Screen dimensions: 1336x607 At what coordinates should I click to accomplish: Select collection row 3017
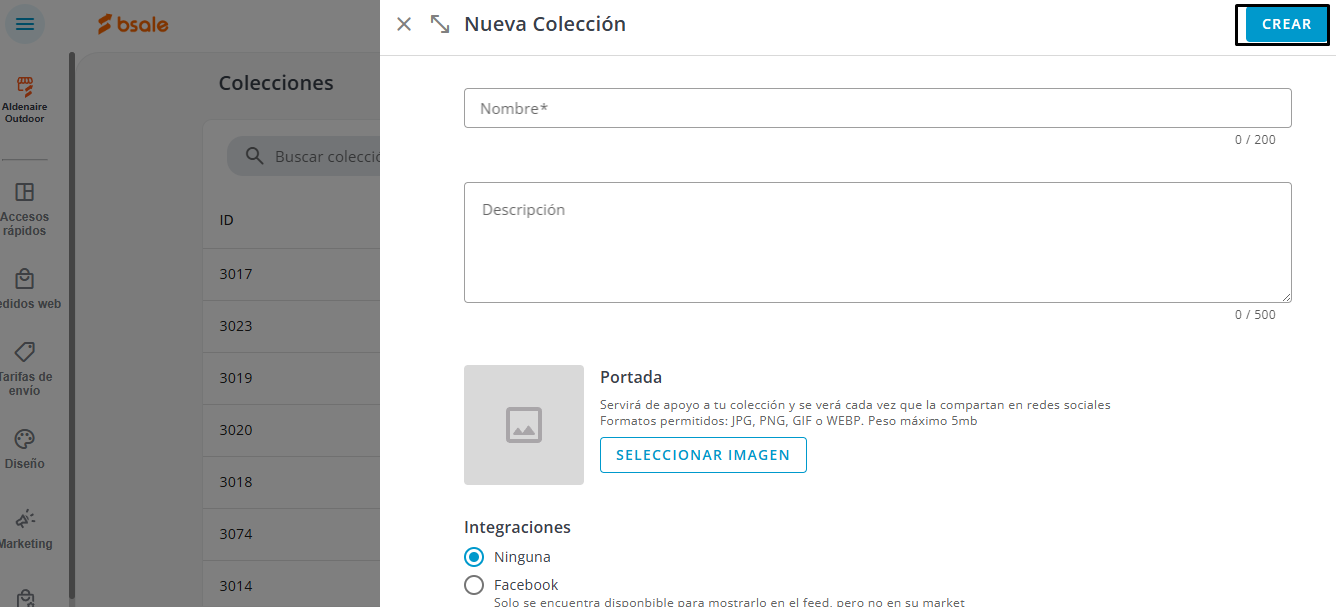tap(291, 274)
